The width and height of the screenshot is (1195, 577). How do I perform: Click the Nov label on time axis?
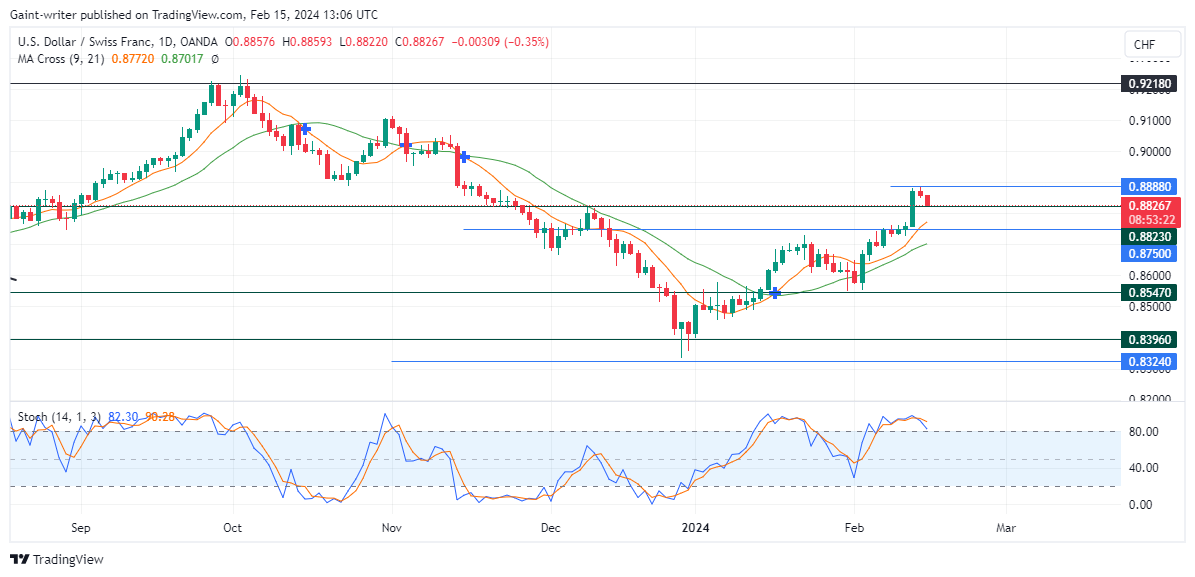click(392, 527)
